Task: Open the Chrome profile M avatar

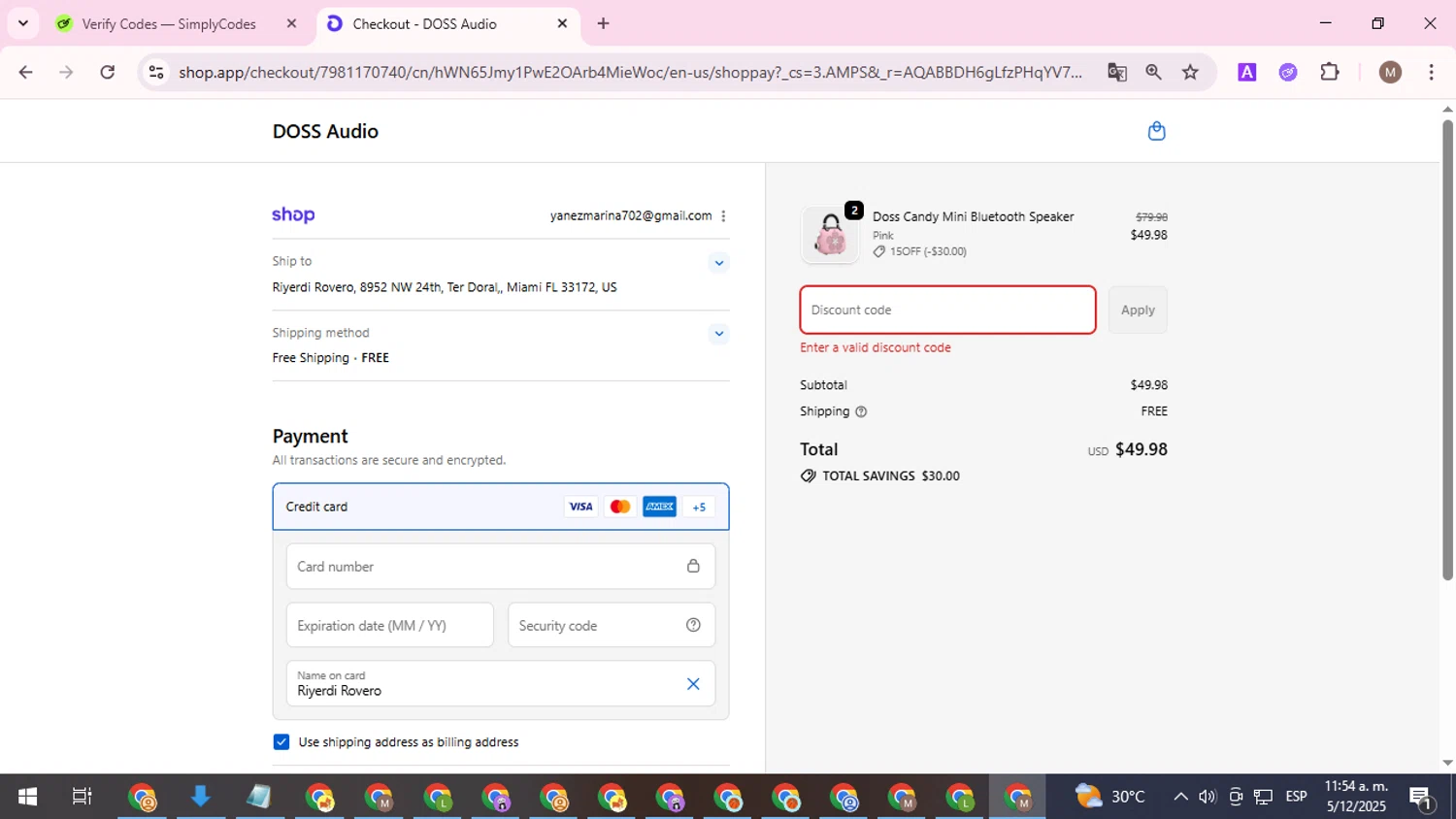Action: 1390,72
